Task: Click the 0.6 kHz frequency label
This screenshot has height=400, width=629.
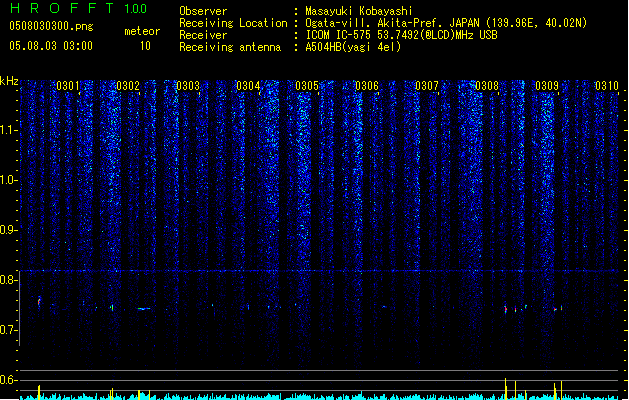Action: pos(8,380)
